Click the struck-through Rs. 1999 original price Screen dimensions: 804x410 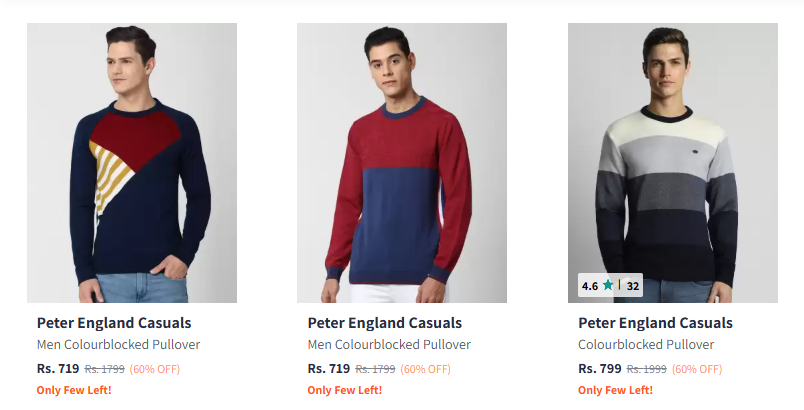(646, 369)
